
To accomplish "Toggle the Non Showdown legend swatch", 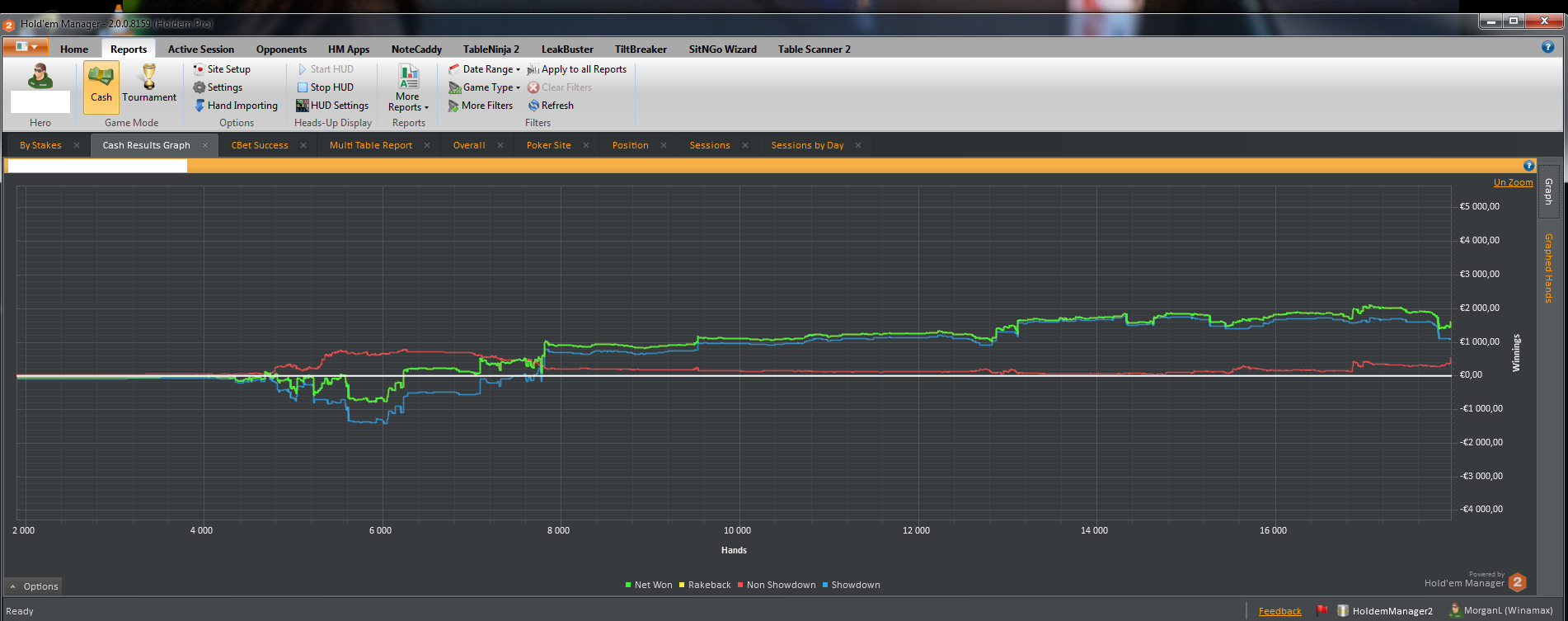I will (740, 585).
